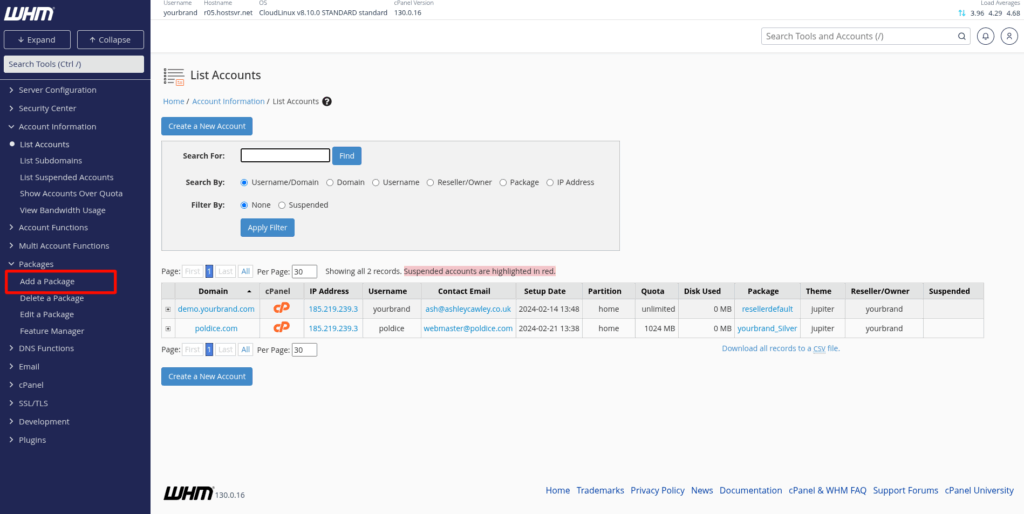The image size is (1024, 514).
Task: Open List Suspended Accounts menu item
Action: pyautogui.click(x=66, y=177)
